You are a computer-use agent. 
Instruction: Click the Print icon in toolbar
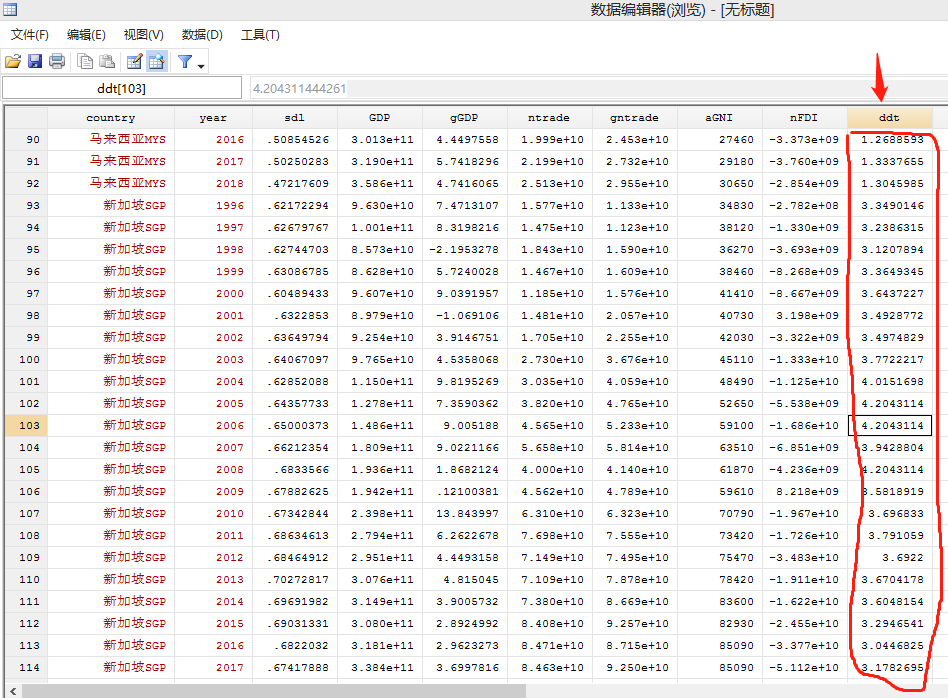[57, 61]
